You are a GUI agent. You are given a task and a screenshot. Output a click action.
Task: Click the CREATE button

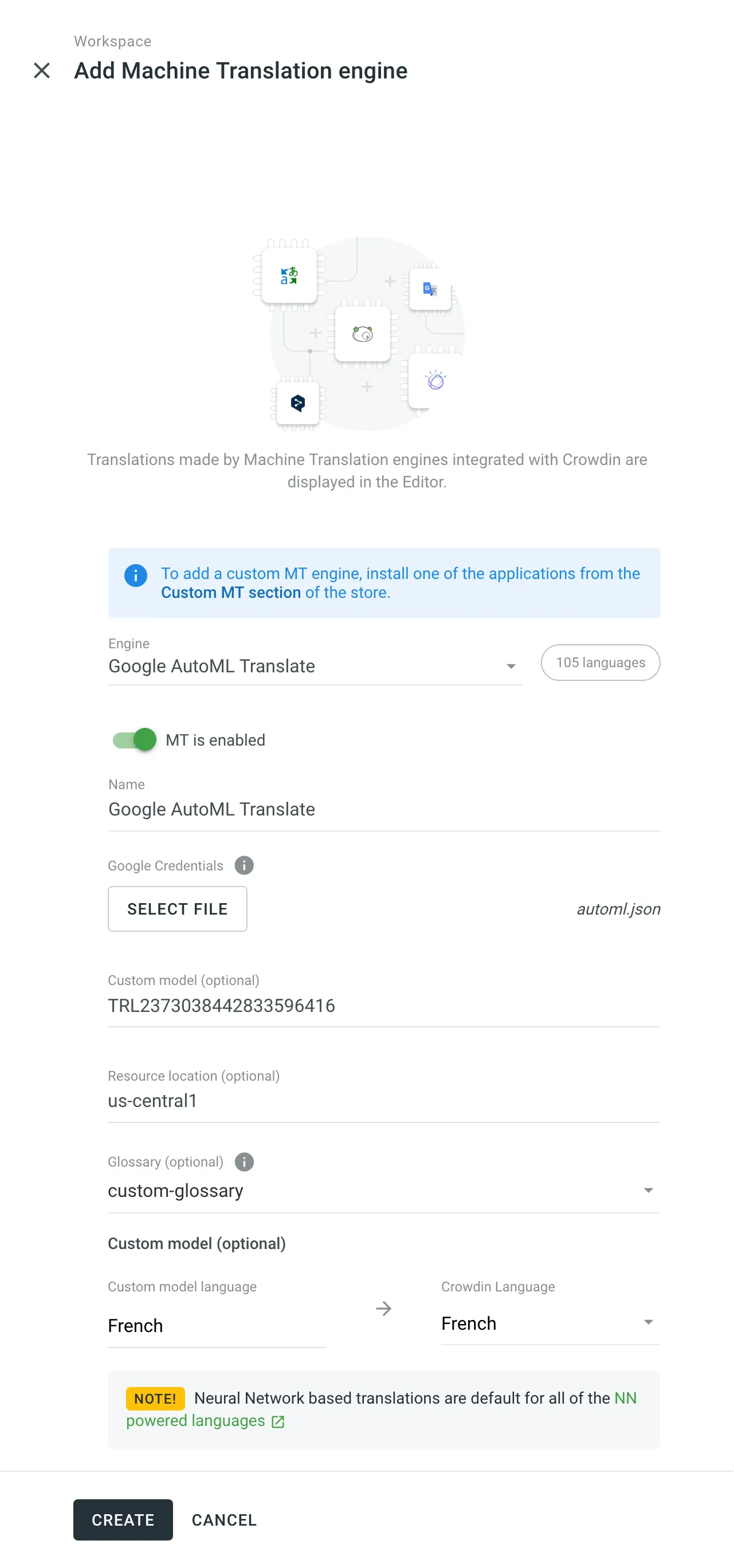[x=123, y=1520]
